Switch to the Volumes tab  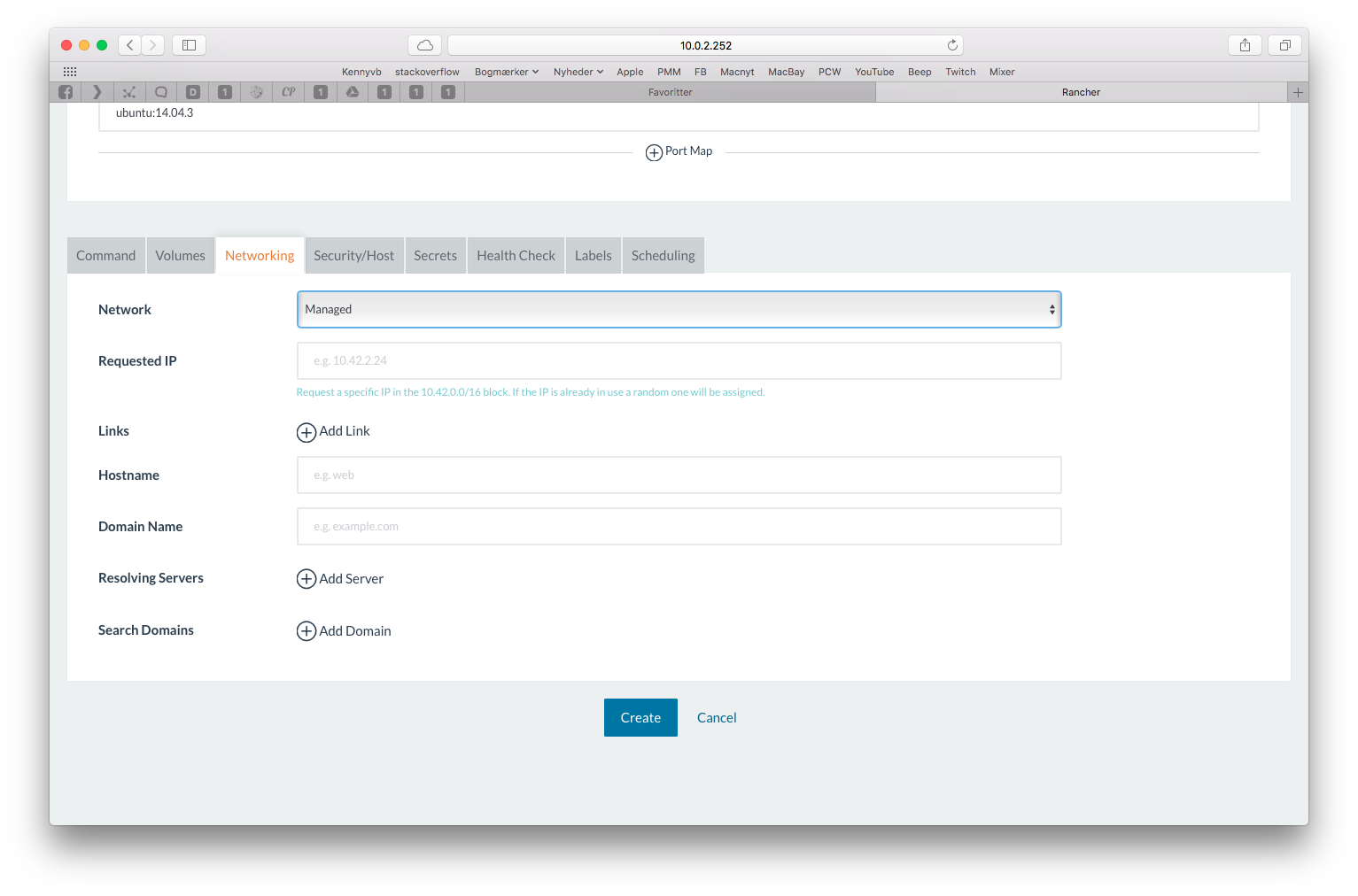click(x=181, y=256)
